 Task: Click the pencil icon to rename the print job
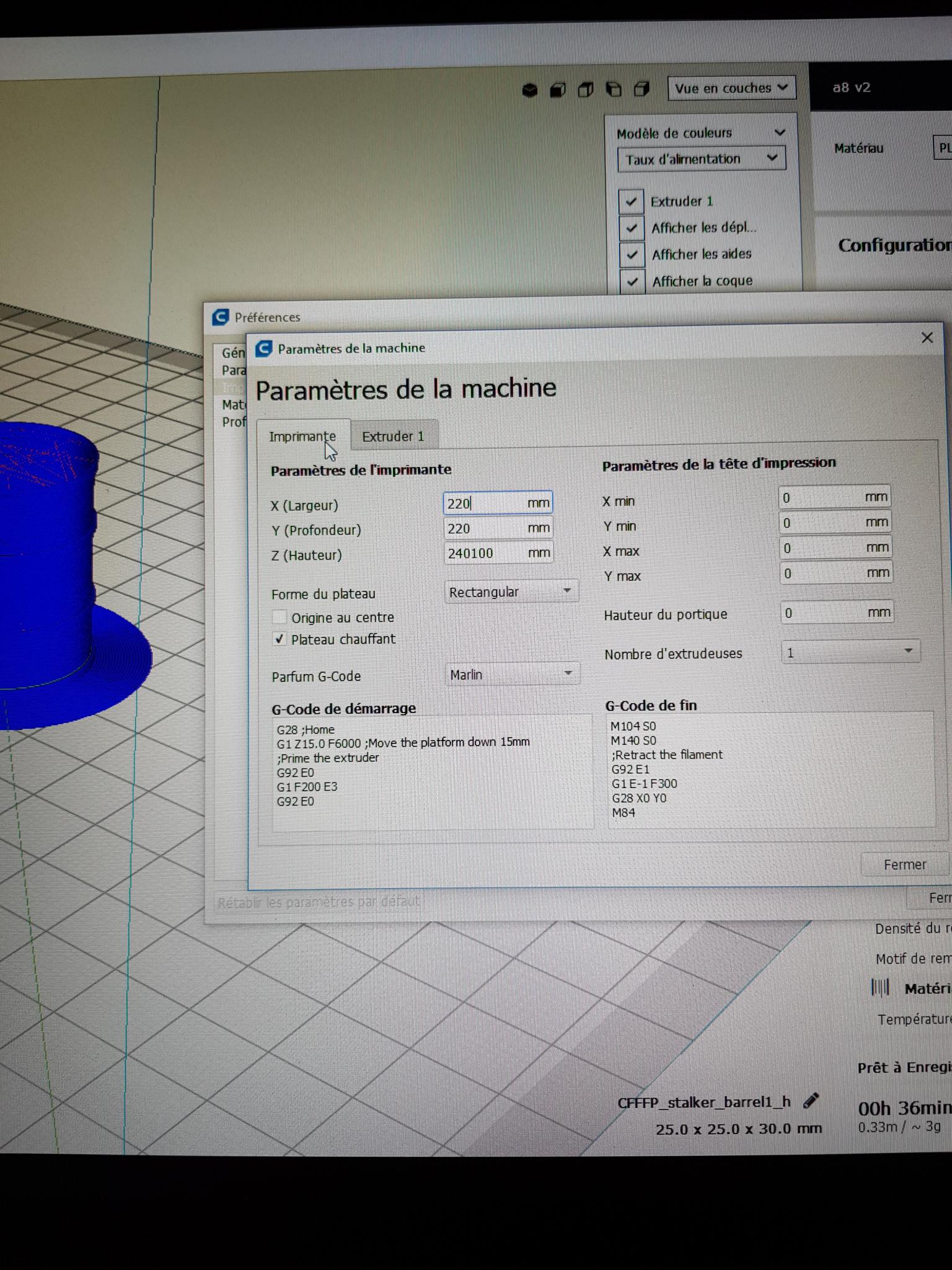tap(811, 1101)
